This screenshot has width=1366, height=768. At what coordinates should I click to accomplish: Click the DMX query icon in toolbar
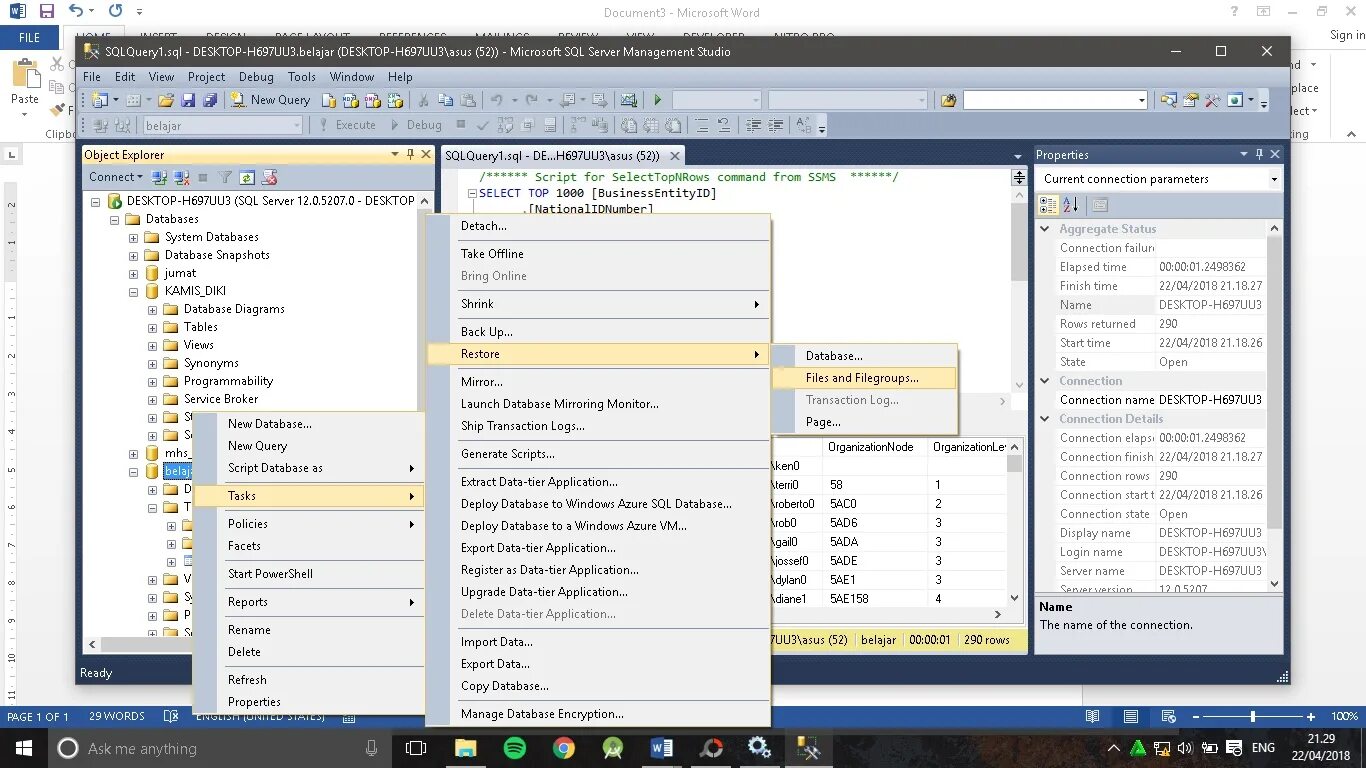373,100
